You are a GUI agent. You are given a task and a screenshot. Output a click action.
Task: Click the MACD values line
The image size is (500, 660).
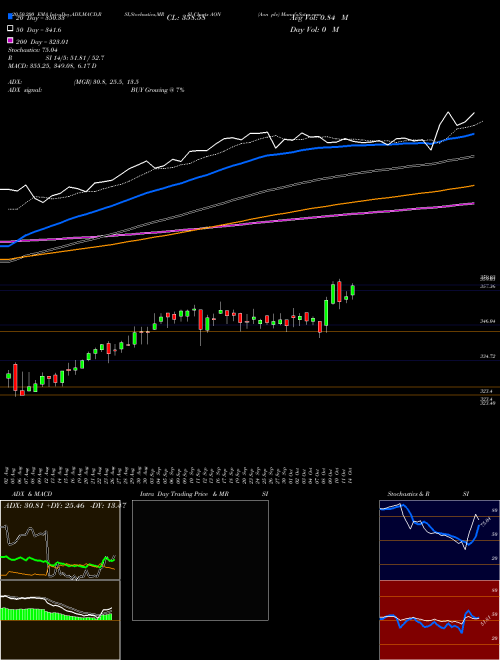[52, 66]
